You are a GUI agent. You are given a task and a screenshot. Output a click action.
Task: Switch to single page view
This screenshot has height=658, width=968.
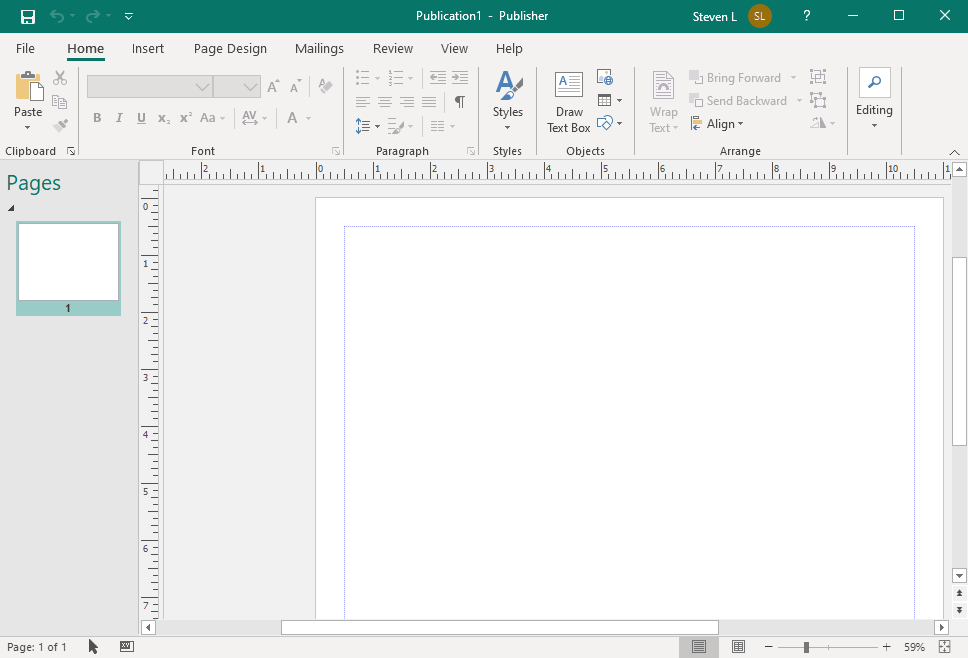[x=699, y=647]
